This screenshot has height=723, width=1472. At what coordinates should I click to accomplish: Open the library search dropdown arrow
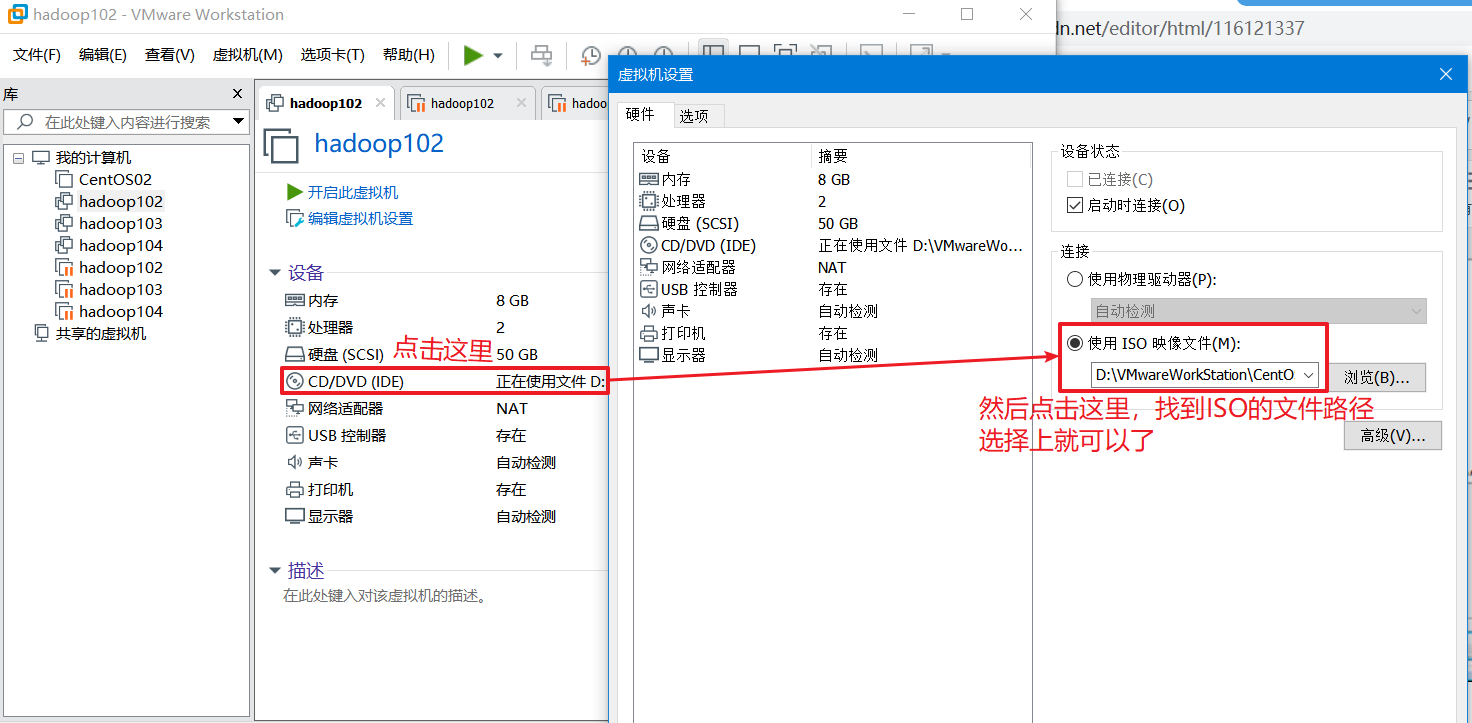point(238,122)
